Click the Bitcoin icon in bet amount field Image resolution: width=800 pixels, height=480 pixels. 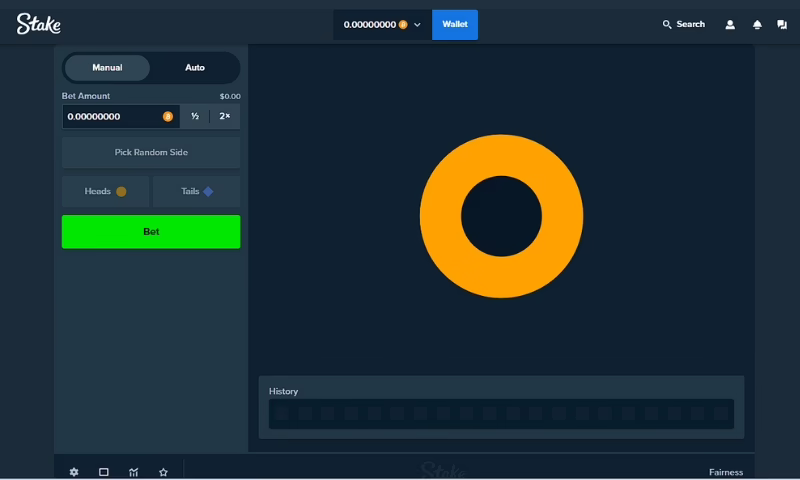point(168,117)
